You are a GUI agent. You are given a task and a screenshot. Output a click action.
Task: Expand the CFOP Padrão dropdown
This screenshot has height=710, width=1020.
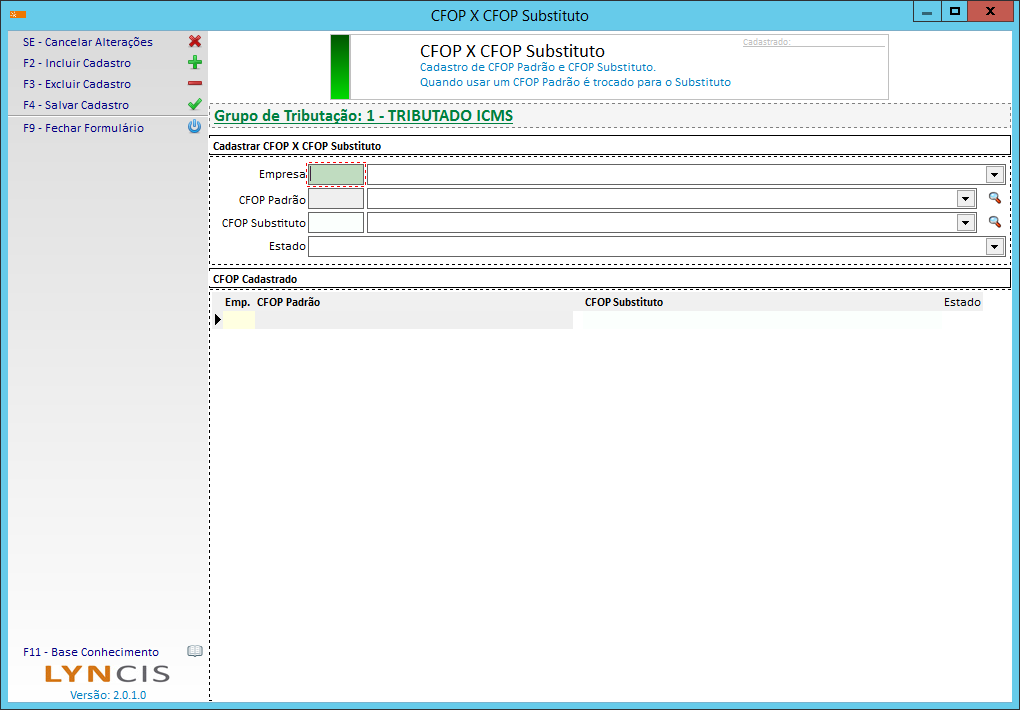[x=965, y=199]
